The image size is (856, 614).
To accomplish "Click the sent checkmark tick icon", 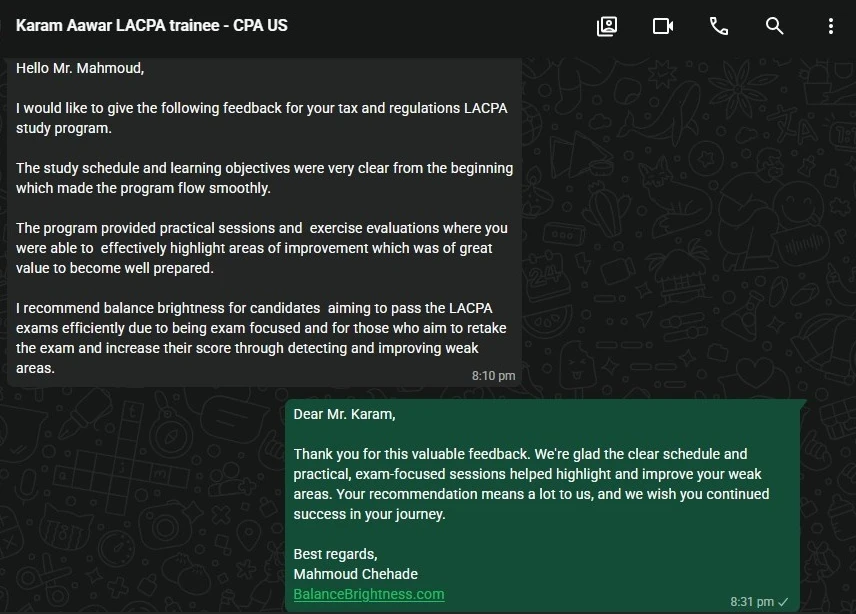I will point(783,602).
